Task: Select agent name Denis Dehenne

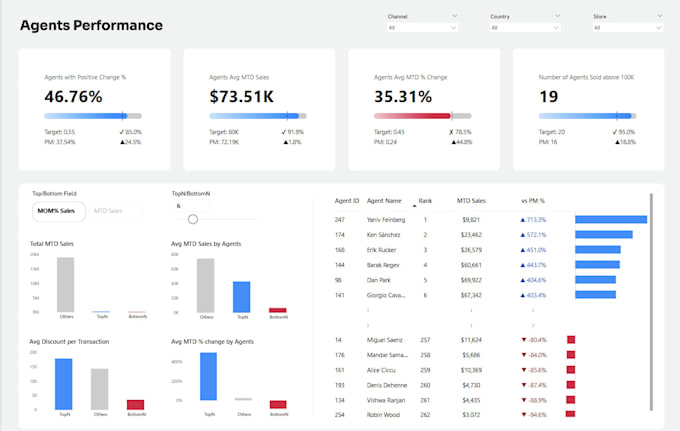Action: tap(387, 385)
